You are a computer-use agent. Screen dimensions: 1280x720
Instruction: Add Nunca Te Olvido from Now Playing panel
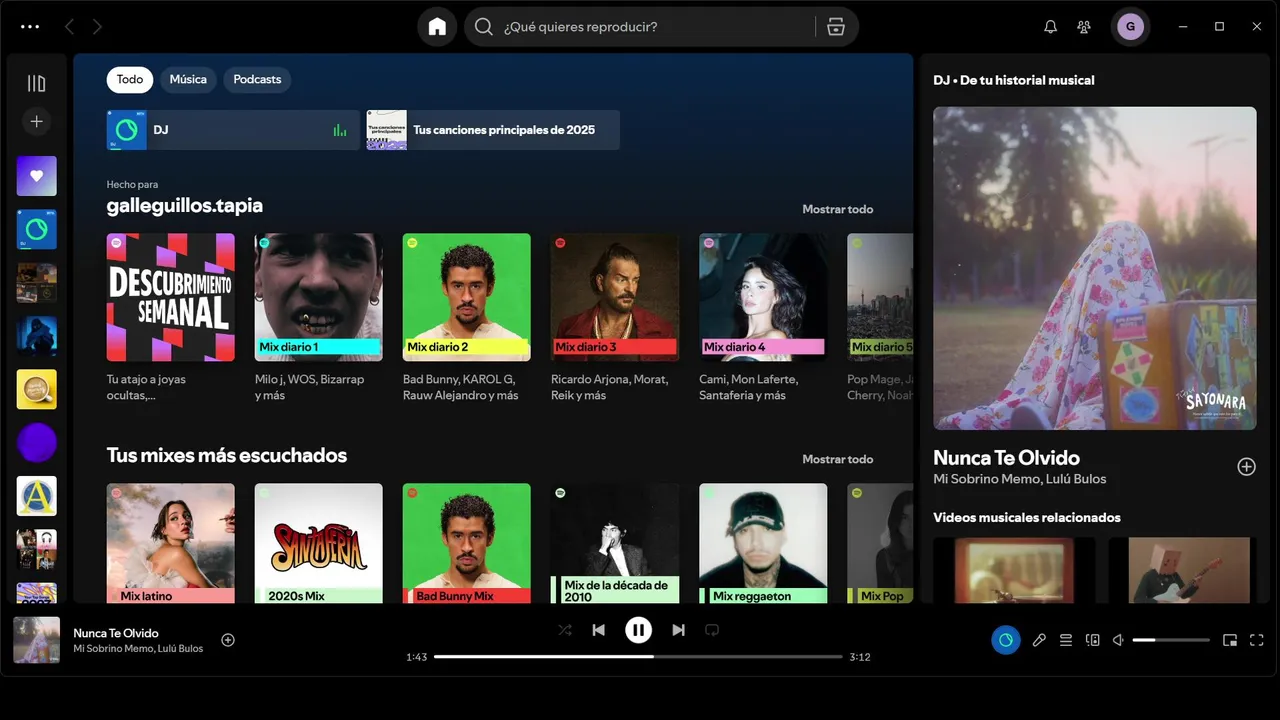[x=1246, y=466]
